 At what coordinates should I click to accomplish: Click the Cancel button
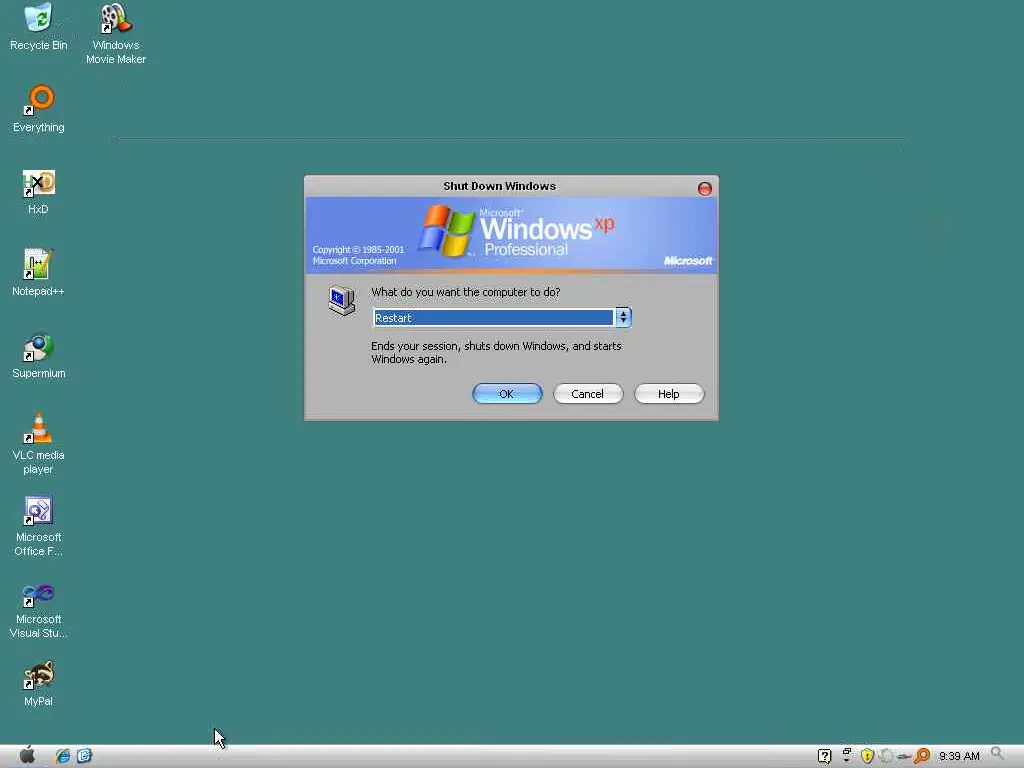tap(588, 394)
